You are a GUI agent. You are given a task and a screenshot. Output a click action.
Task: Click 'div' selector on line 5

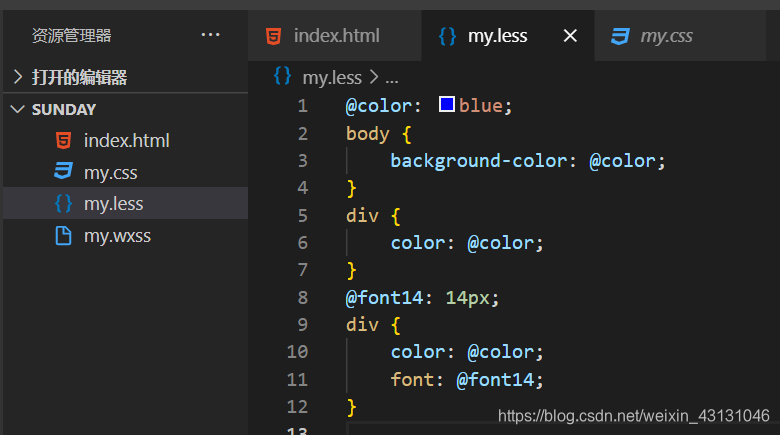pyautogui.click(x=362, y=216)
